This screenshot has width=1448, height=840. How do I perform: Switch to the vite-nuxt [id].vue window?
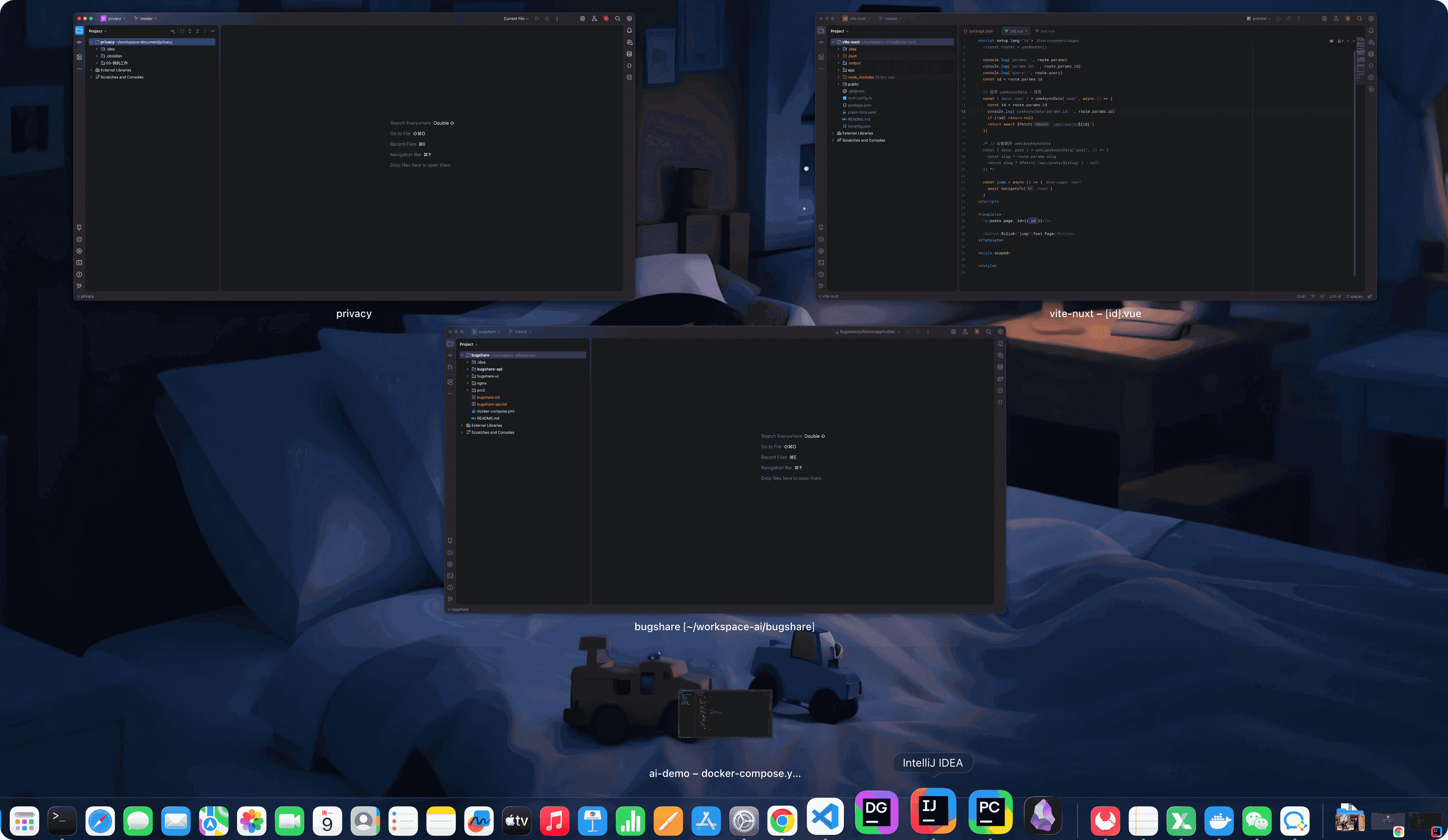click(1095, 156)
